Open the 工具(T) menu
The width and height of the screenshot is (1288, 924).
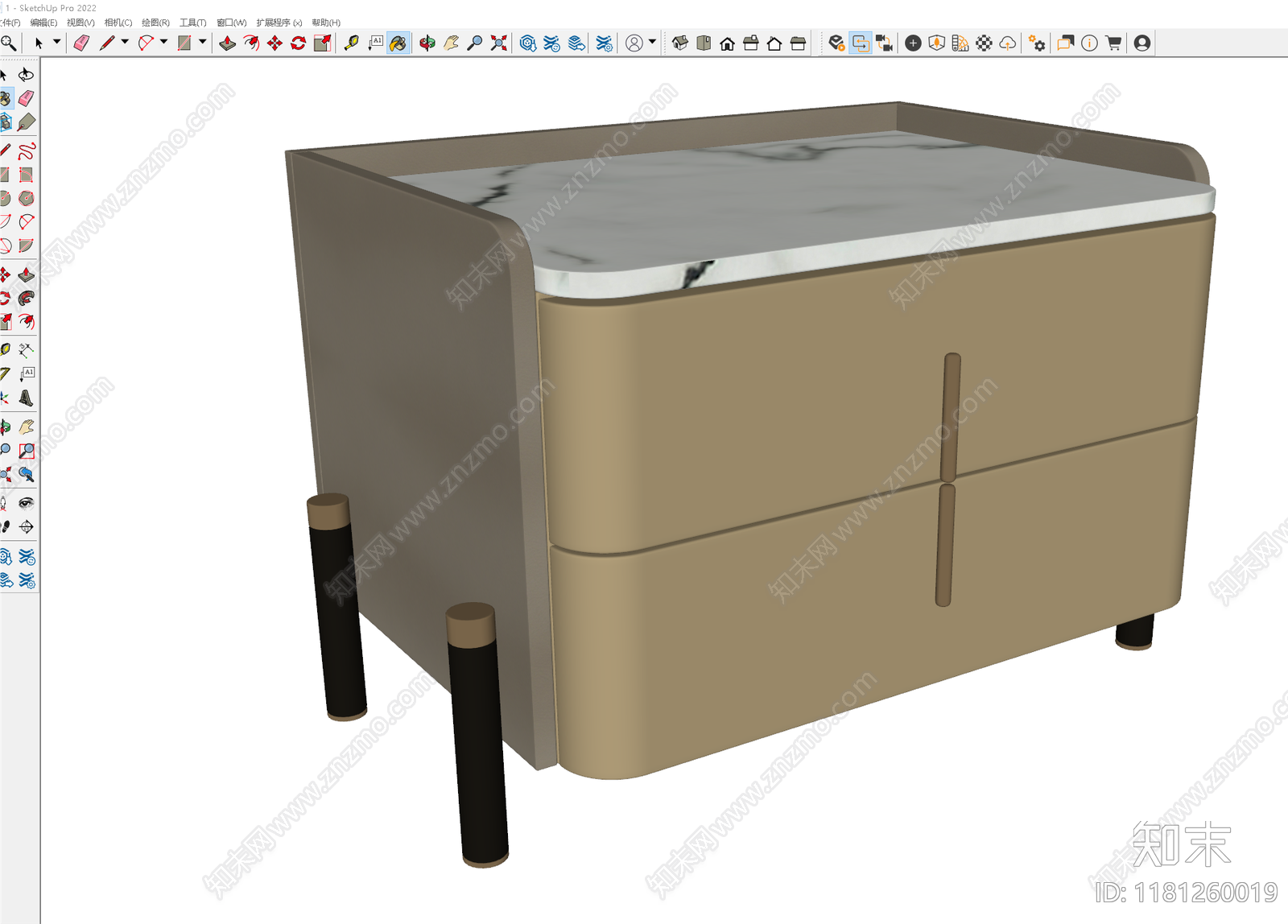pyautogui.click(x=193, y=23)
